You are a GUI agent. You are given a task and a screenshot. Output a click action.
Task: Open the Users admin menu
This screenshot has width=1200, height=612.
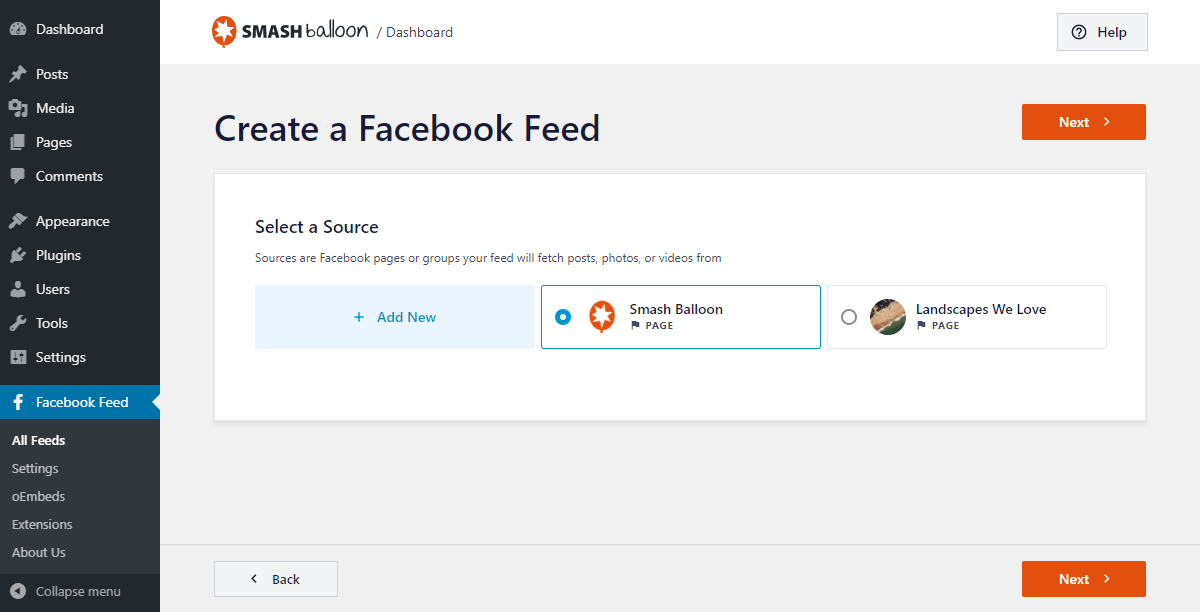point(52,289)
